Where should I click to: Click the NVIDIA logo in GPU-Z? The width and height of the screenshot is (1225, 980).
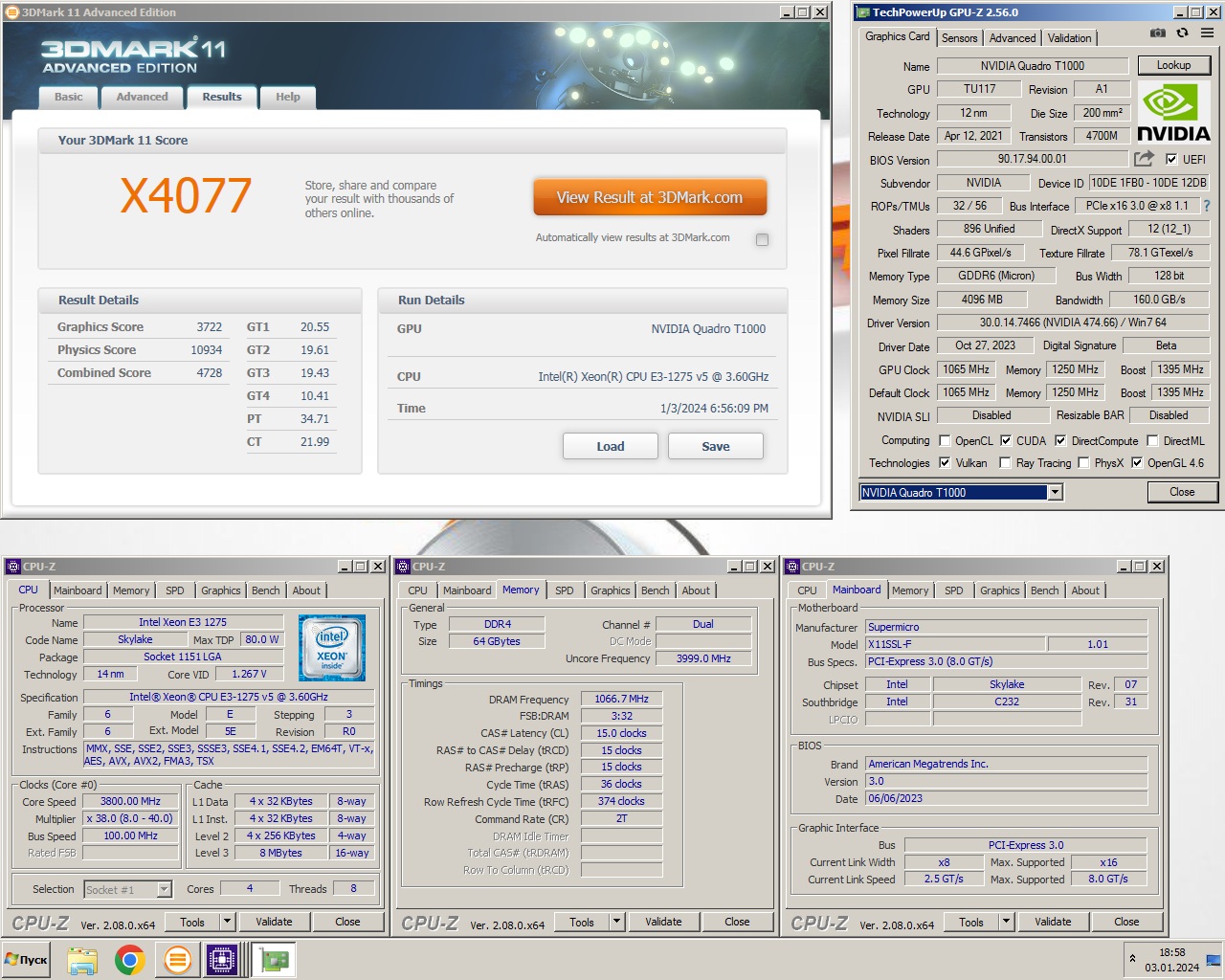point(1173,113)
